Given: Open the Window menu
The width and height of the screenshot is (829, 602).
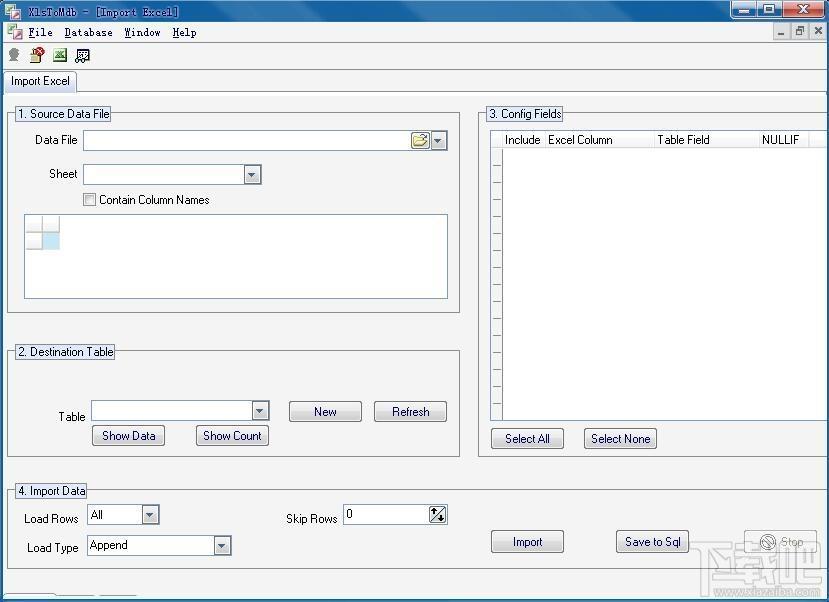Looking at the screenshot, I should 142,33.
